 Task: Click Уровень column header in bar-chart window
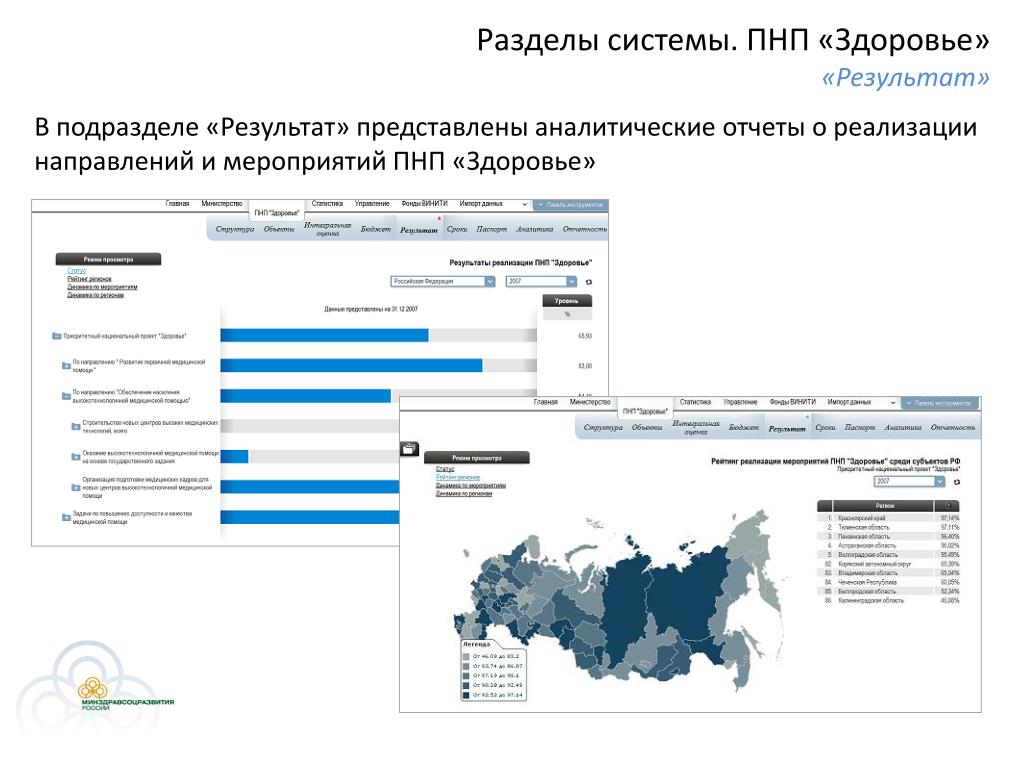coord(567,301)
